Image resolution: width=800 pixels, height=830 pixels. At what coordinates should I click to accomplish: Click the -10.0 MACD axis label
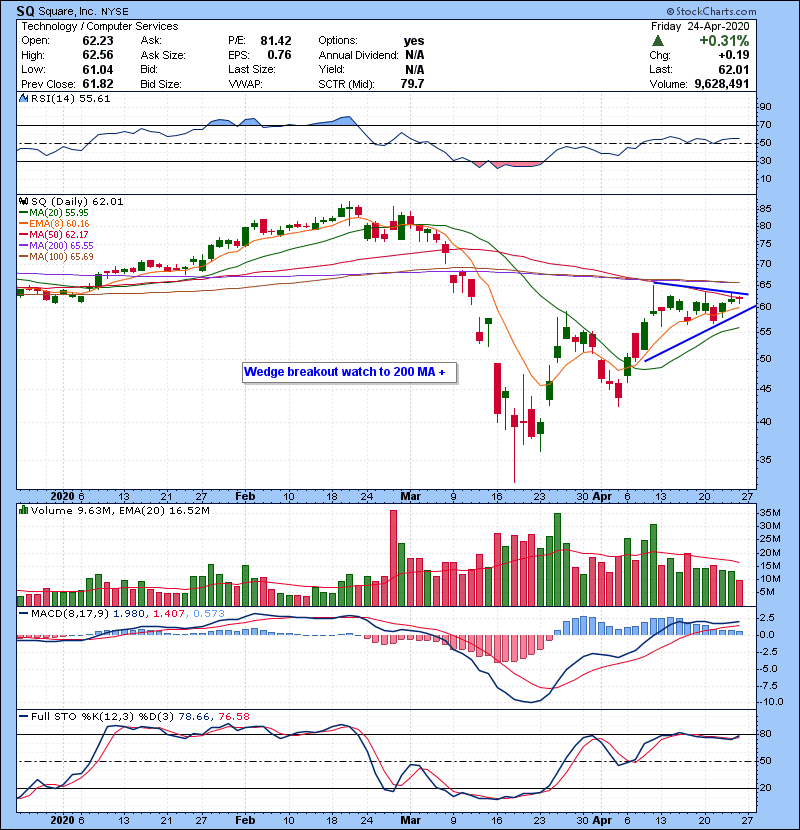pyautogui.click(x=771, y=702)
